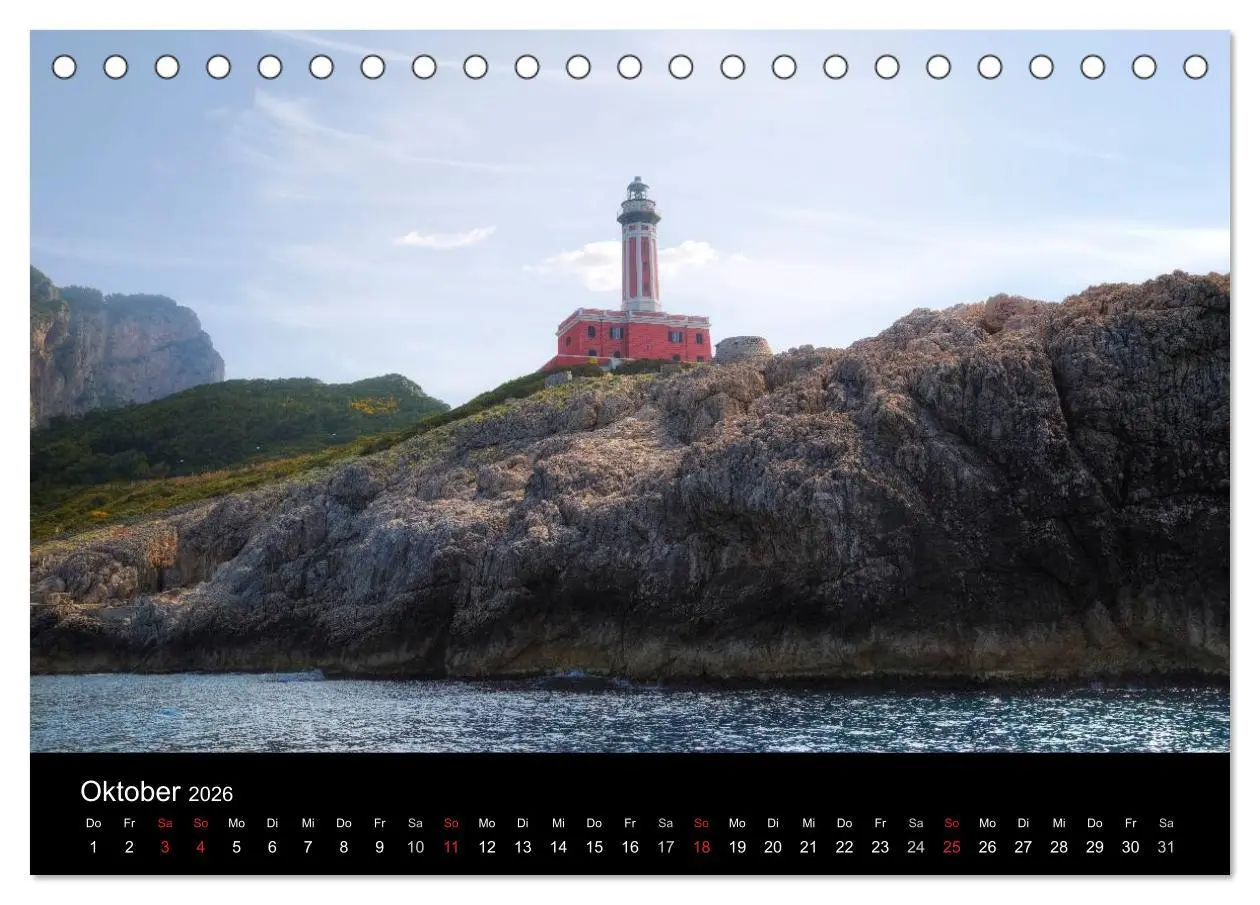This screenshot has width=1260, height=905.
Task: Click the 'Oktober' month title
Action: pyautogui.click(x=130, y=792)
